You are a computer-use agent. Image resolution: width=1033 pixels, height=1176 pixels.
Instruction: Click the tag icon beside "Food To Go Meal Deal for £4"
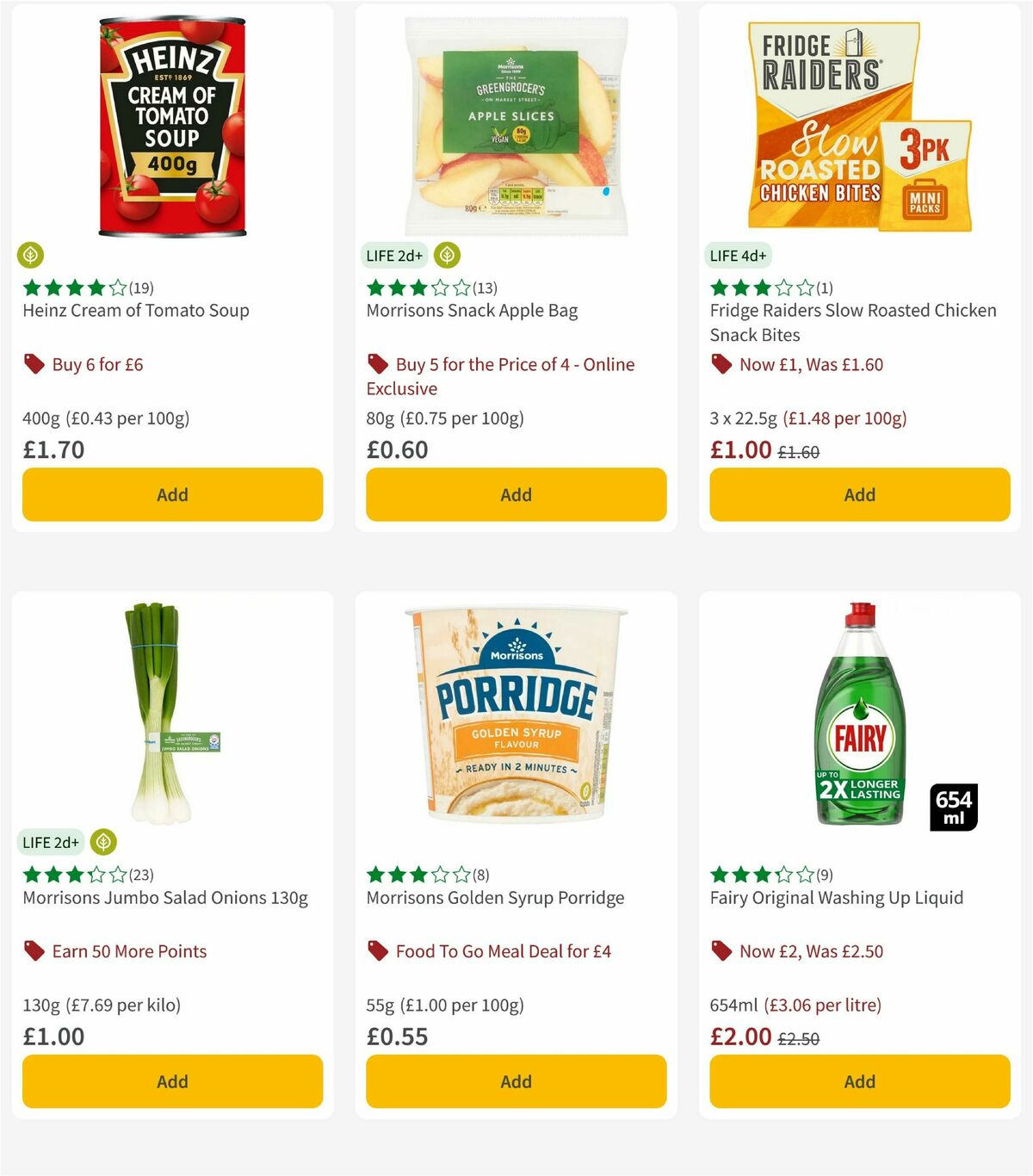(378, 951)
